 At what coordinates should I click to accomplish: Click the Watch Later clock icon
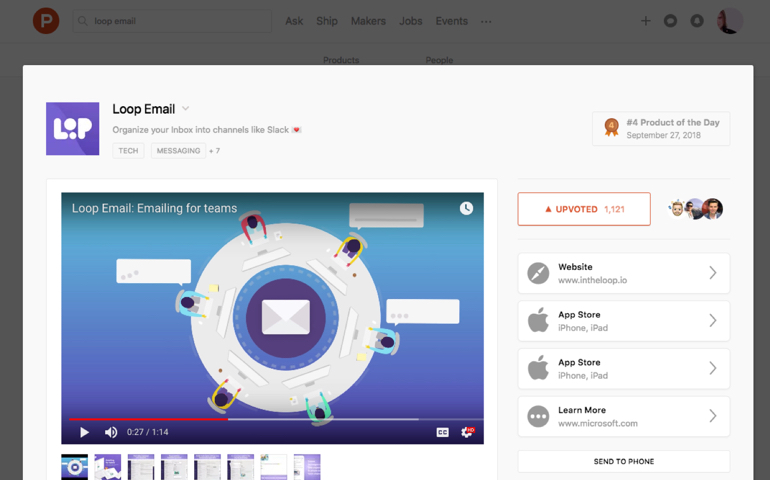[466, 208]
